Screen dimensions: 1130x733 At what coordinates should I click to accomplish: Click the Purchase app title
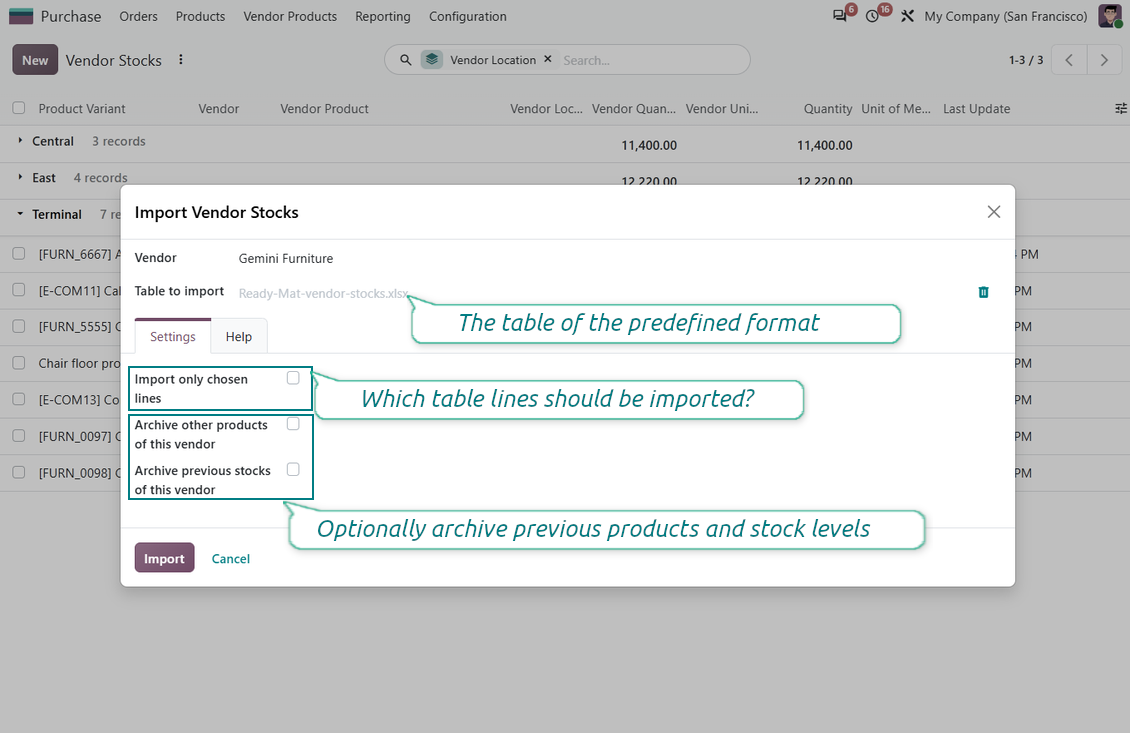(71, 16)
